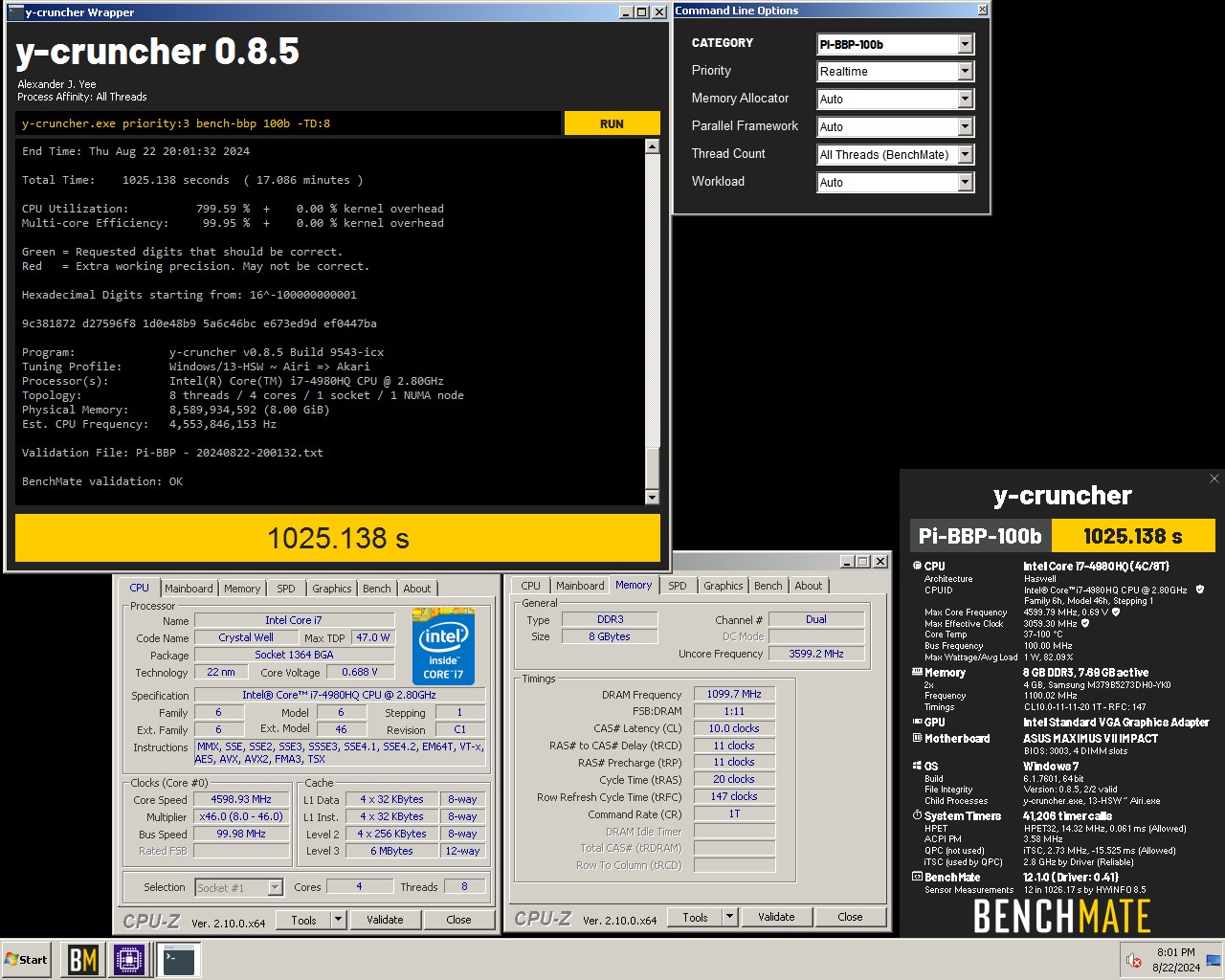Image resolution: width=1225 pixels, height=980 pixels.
Task: Click the CPU chip icon in BenchMate panel
Action: tap(917, 566)
